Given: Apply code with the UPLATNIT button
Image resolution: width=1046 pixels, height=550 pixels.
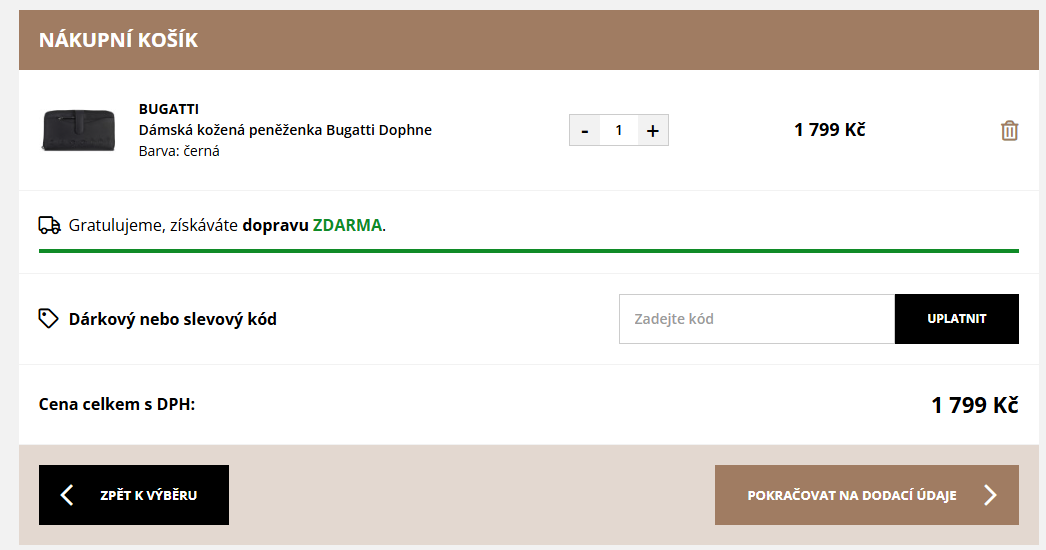Looking at the screenshot, I should pos(956,319).
